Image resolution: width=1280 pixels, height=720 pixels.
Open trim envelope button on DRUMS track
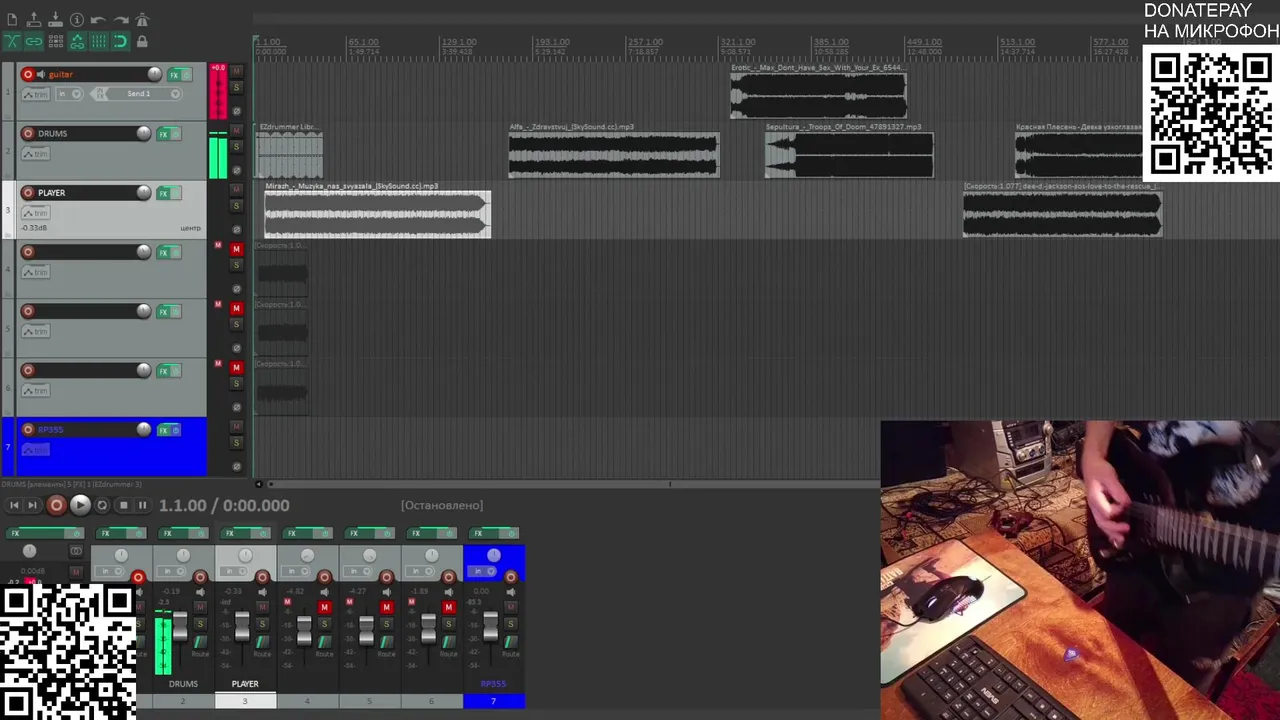click(x=35, y=154)
